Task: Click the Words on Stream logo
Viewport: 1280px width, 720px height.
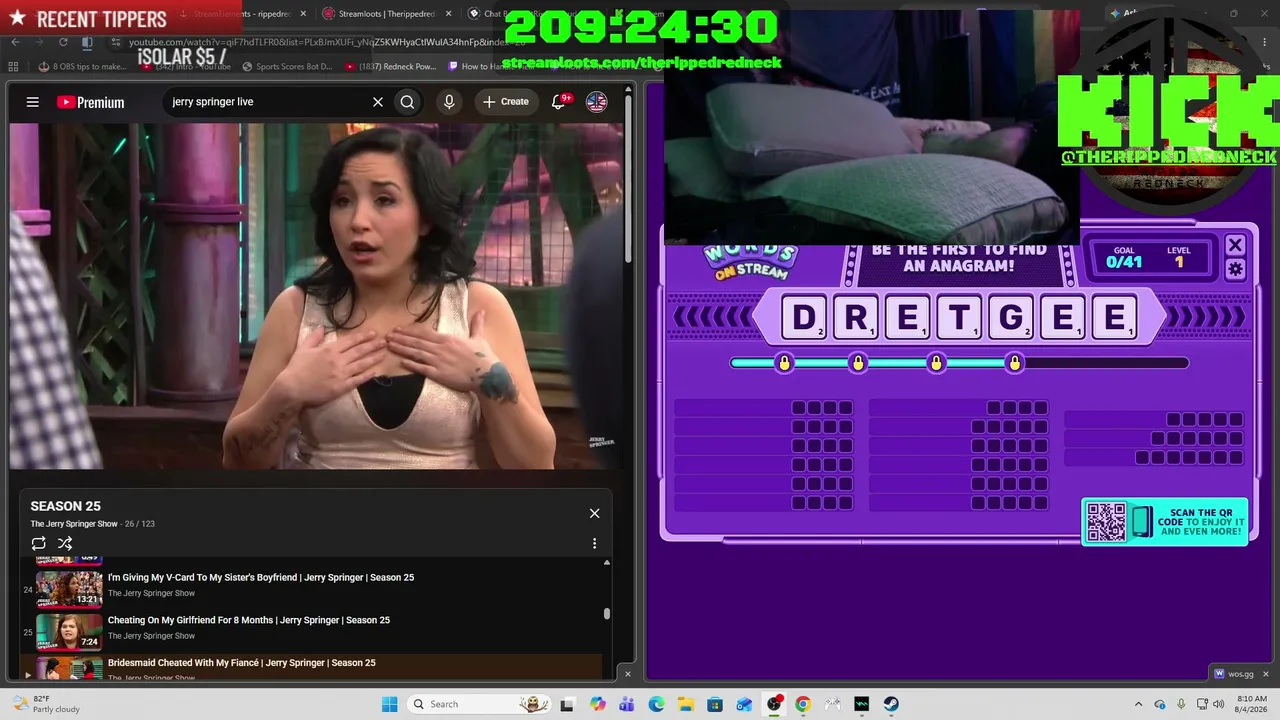Action: [x=750, y=262]
